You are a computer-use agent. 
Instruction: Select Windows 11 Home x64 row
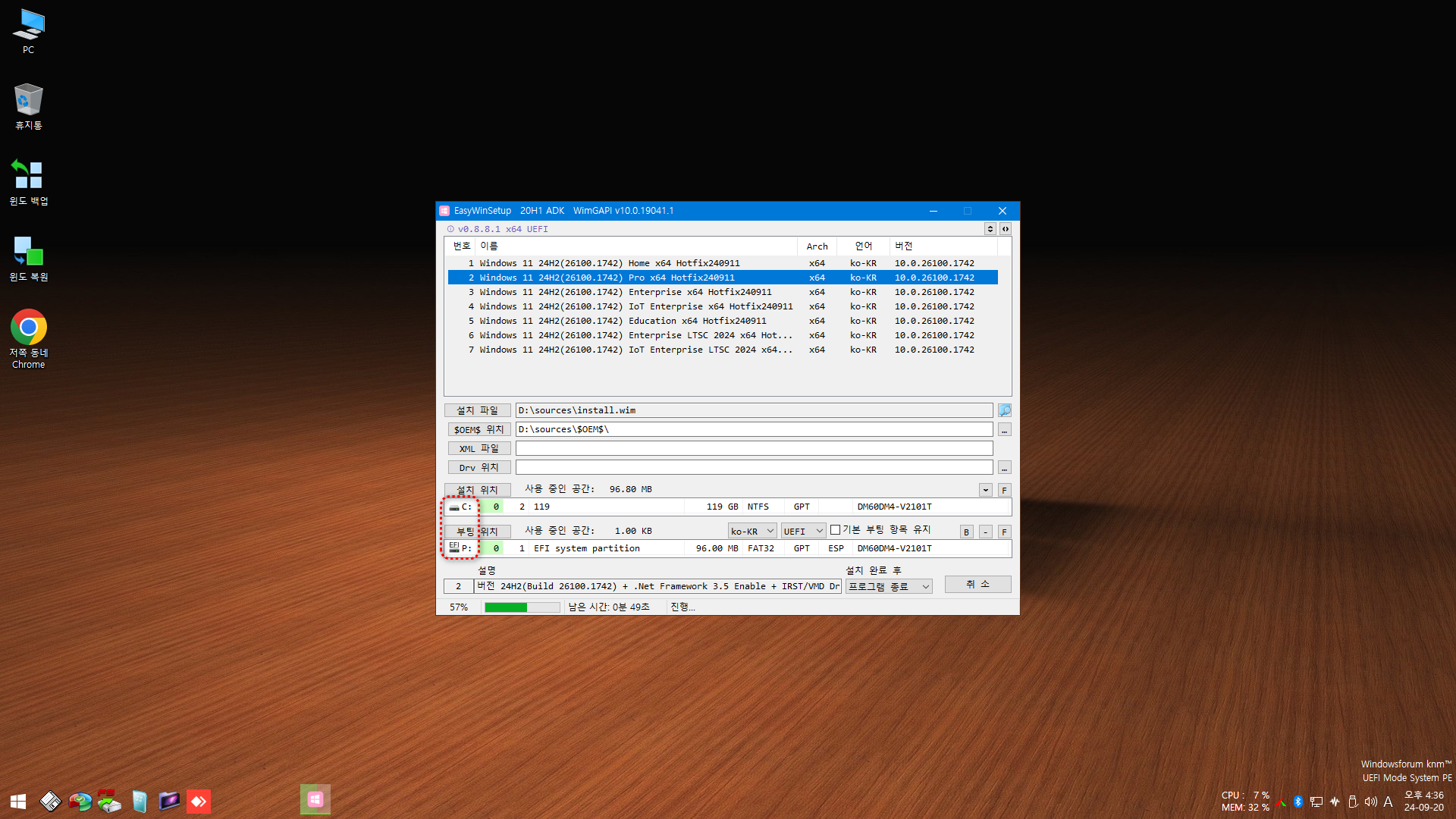click(x=723, y=263)
